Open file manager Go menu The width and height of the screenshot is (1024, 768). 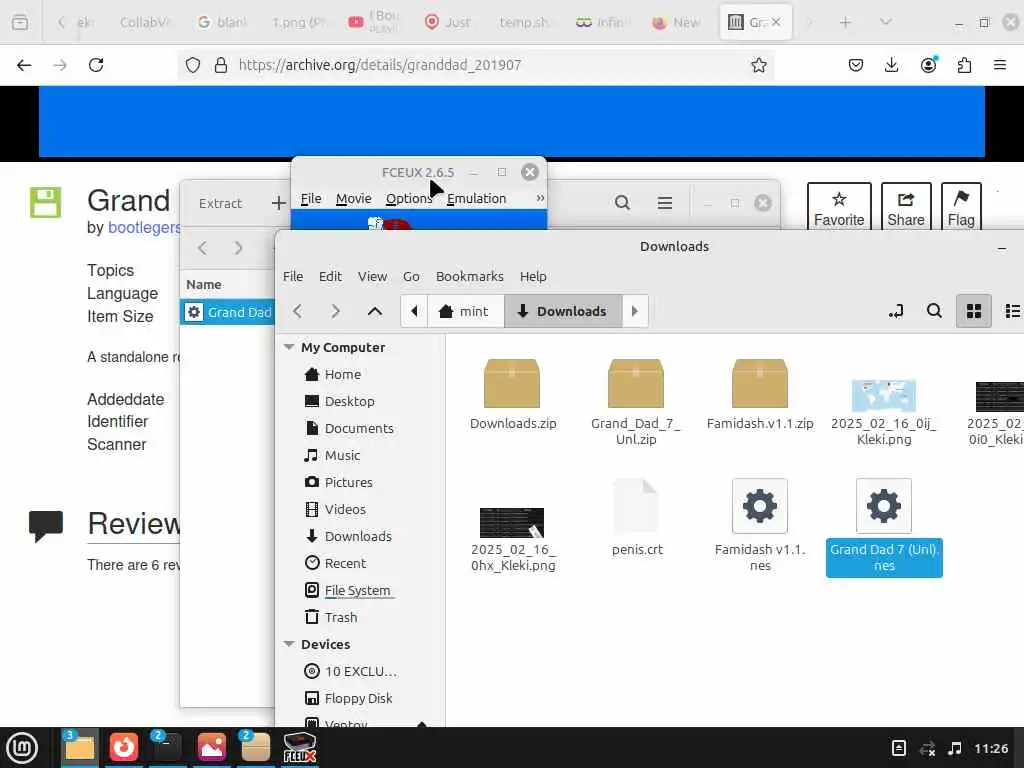(x=411, y=276)
